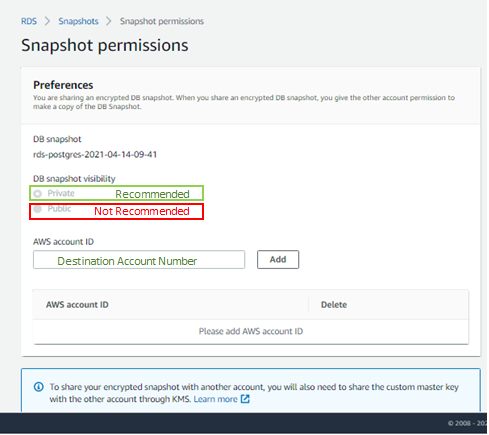Select the Private visibility radio button

coord(38,194)
